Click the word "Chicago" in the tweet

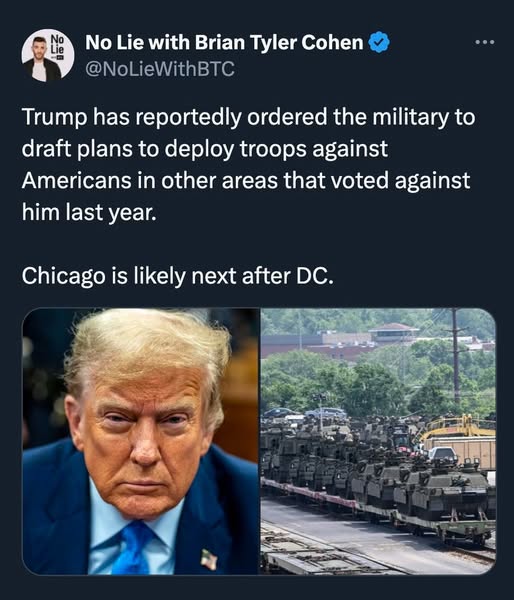point(63,276)
